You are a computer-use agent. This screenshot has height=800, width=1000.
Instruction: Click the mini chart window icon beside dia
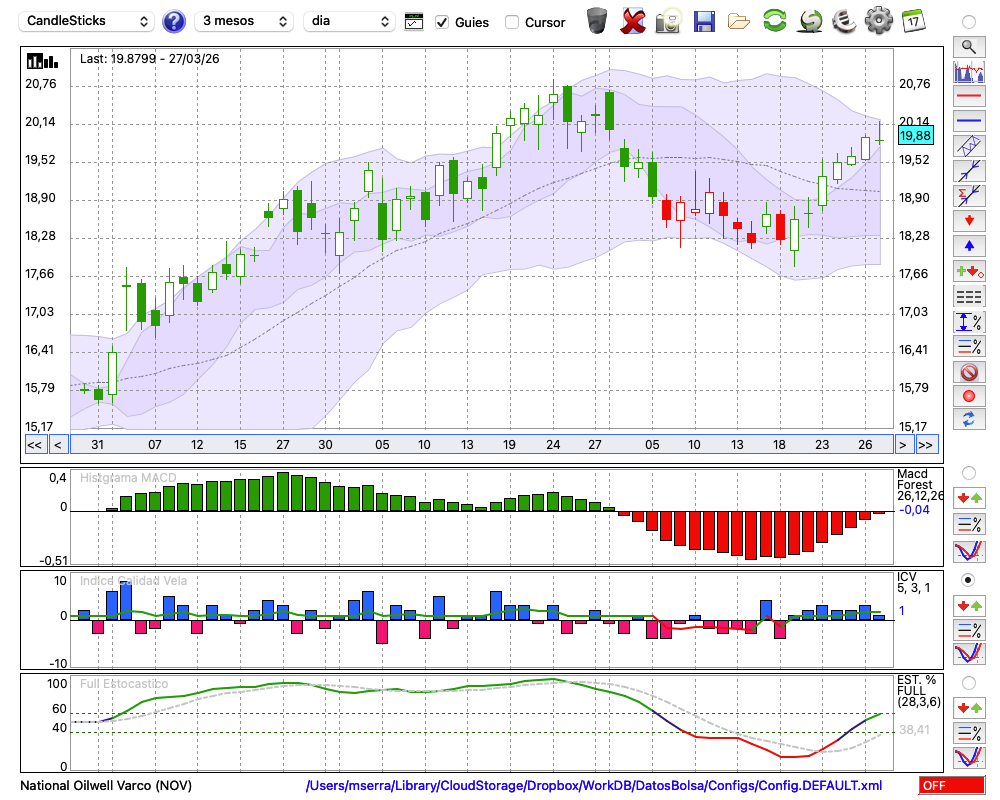(x=414, y=22)
